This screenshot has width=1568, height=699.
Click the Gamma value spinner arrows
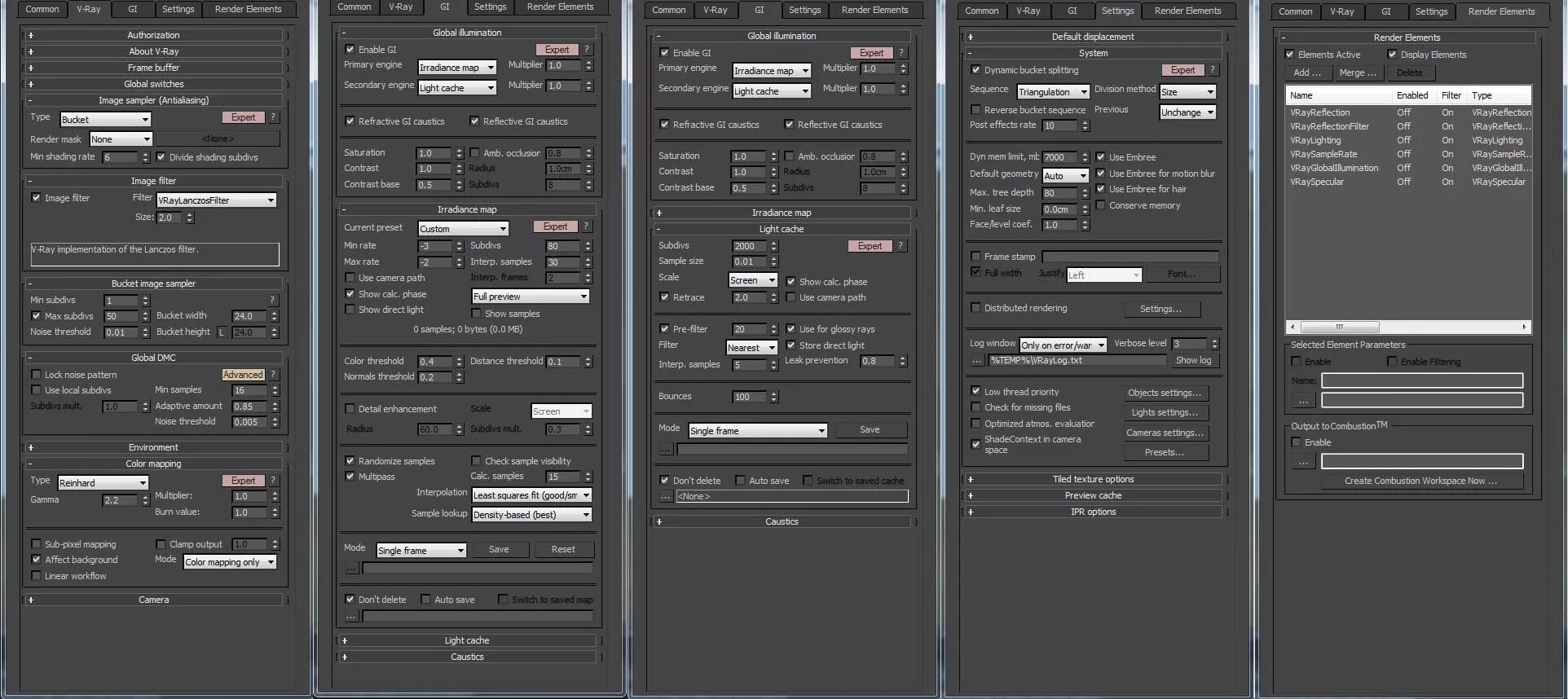[x=145, y=500]
